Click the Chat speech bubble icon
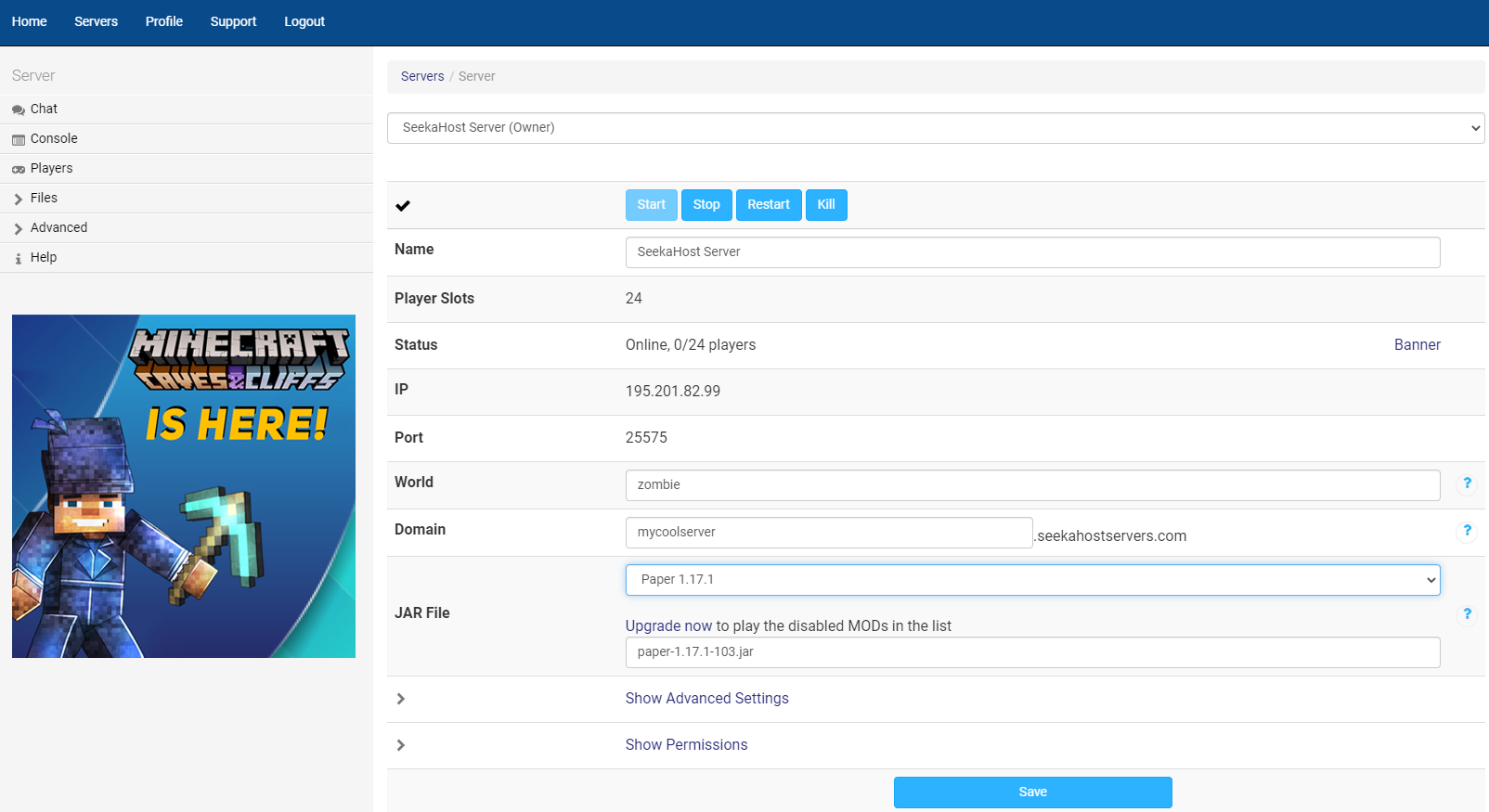This screenshot has height=812, width=1489. (19, 110)
